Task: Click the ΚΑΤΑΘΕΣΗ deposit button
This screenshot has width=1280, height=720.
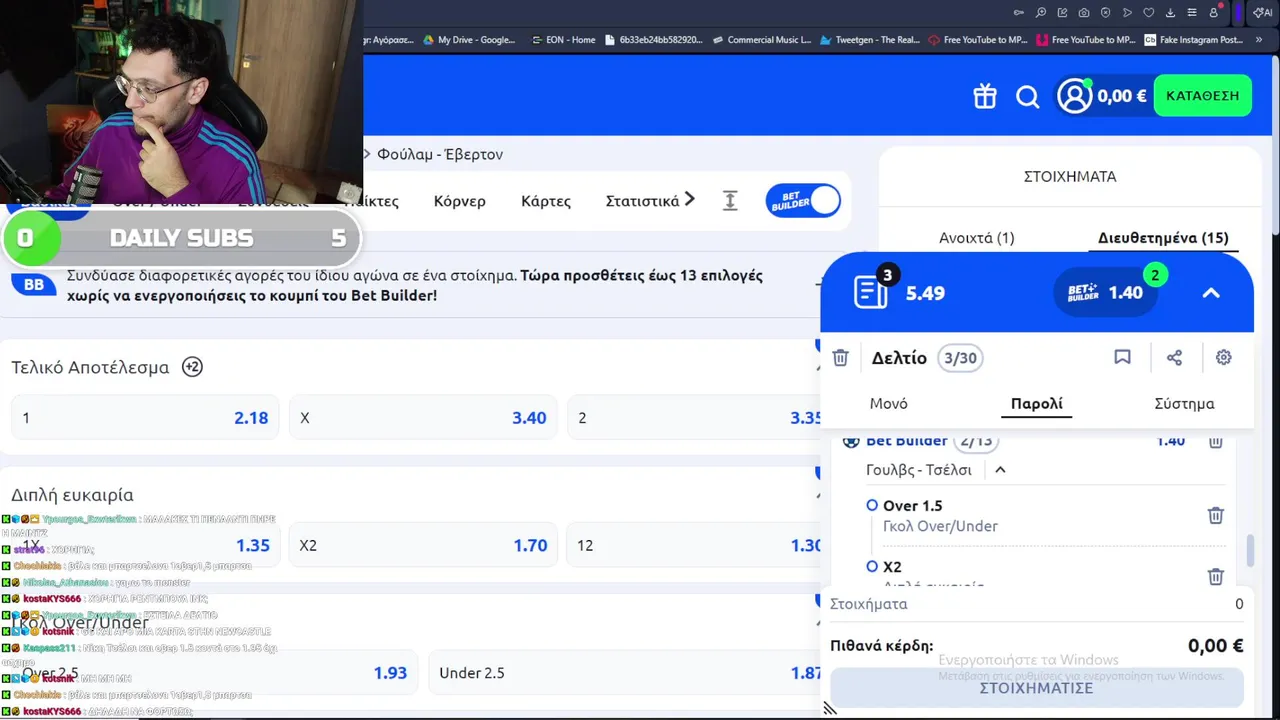Action: pyautogui.click(x=1202, y=96)
